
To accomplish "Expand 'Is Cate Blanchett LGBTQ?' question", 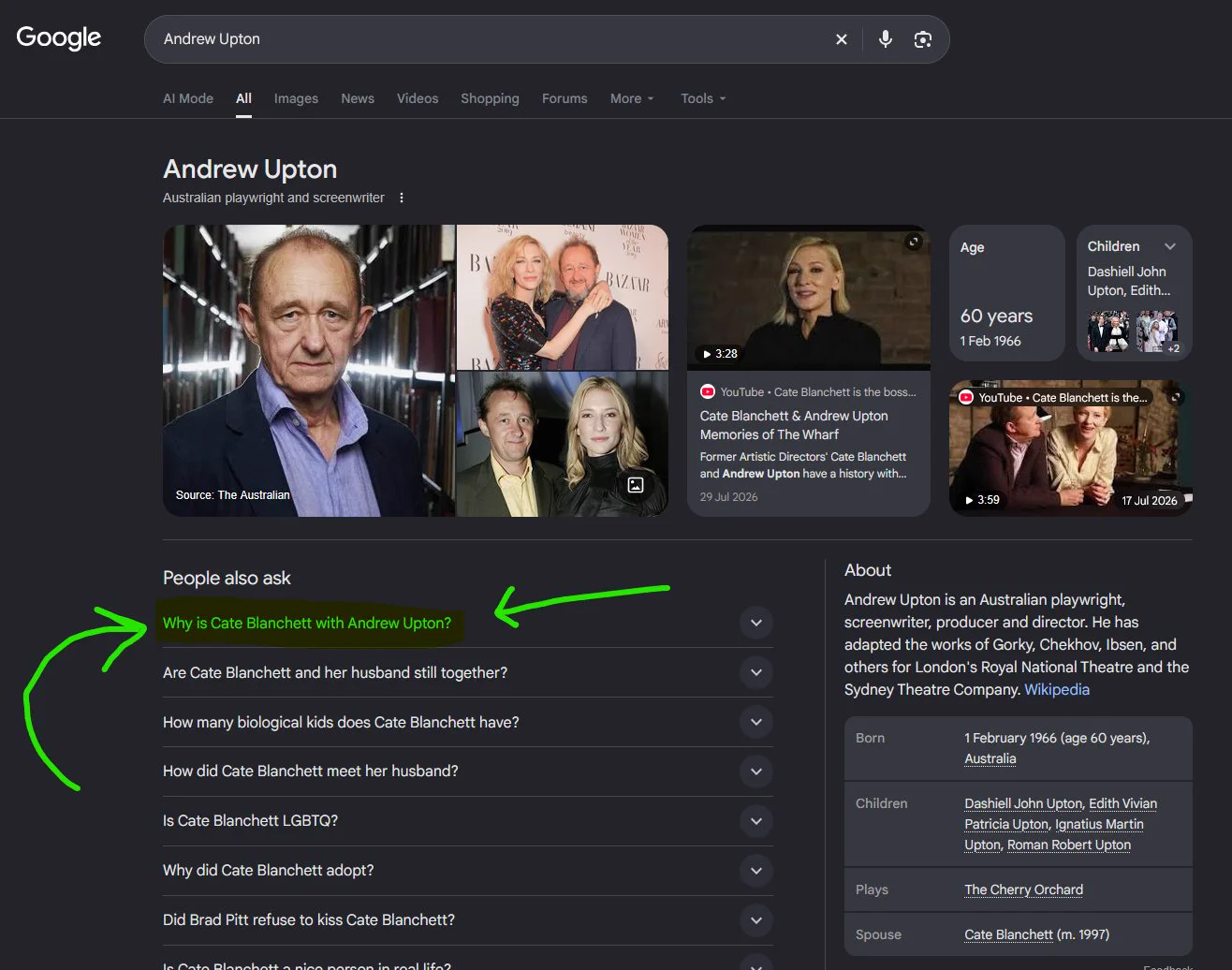I will pos(755,821).
